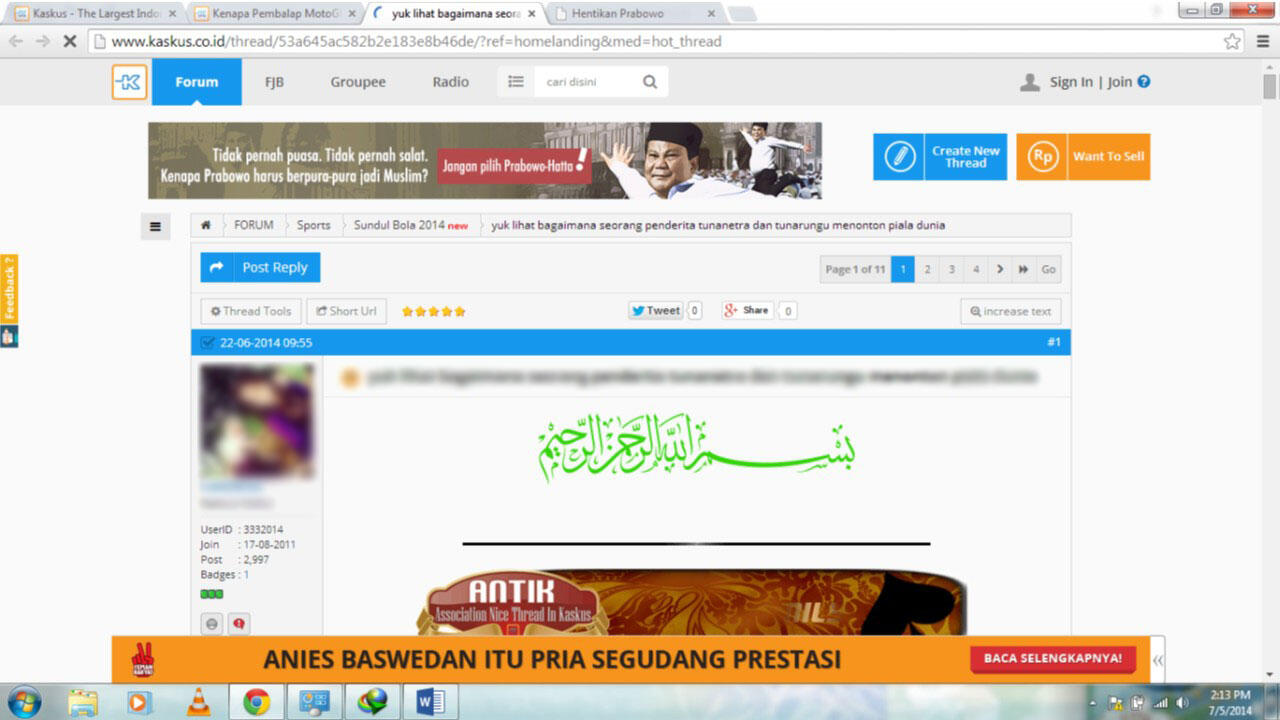
Task: Click the Go page jump button
Action: point(1048,269)
